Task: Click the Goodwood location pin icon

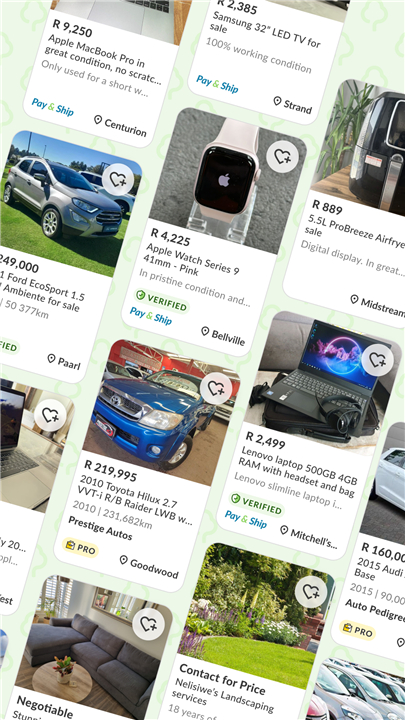Action: [x=123, y=560]
